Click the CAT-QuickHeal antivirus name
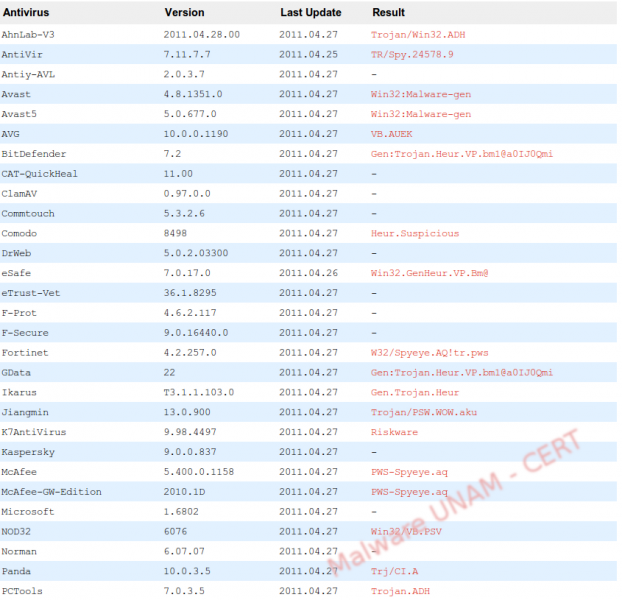The height and width of the screenshot is (600, 622). pos(40,174)
